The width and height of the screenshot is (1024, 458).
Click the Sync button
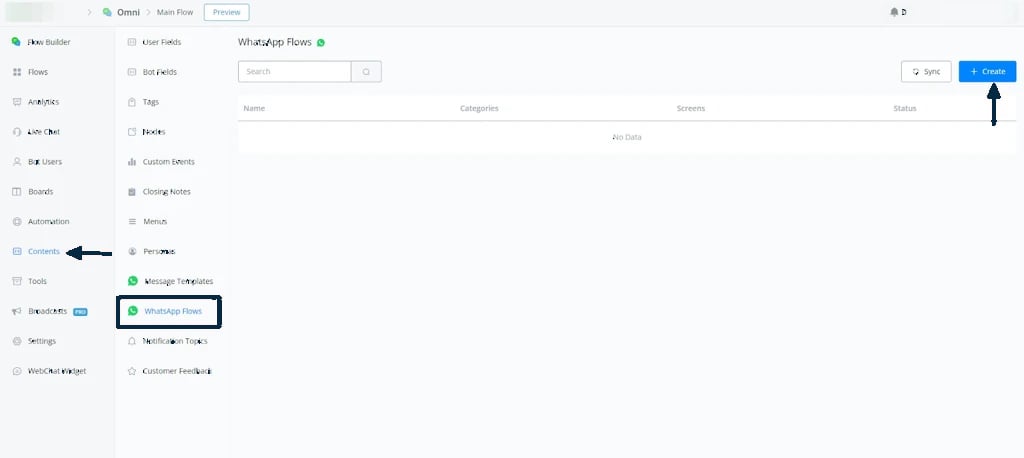point(926,72)
